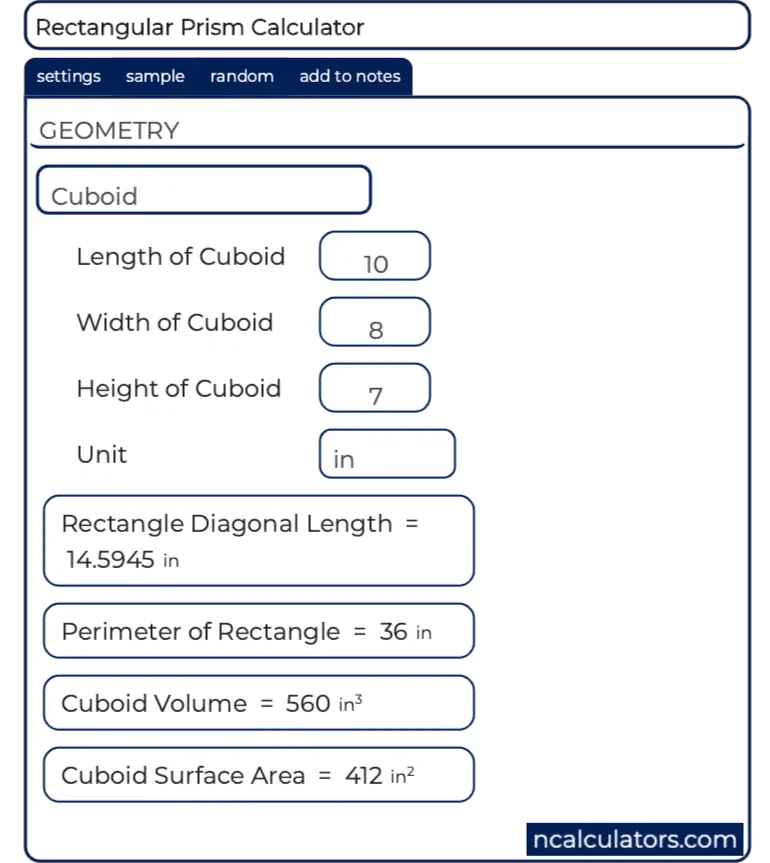Click the Length of Cuboid label
770x863 pixels.
[x=180, y=256]
